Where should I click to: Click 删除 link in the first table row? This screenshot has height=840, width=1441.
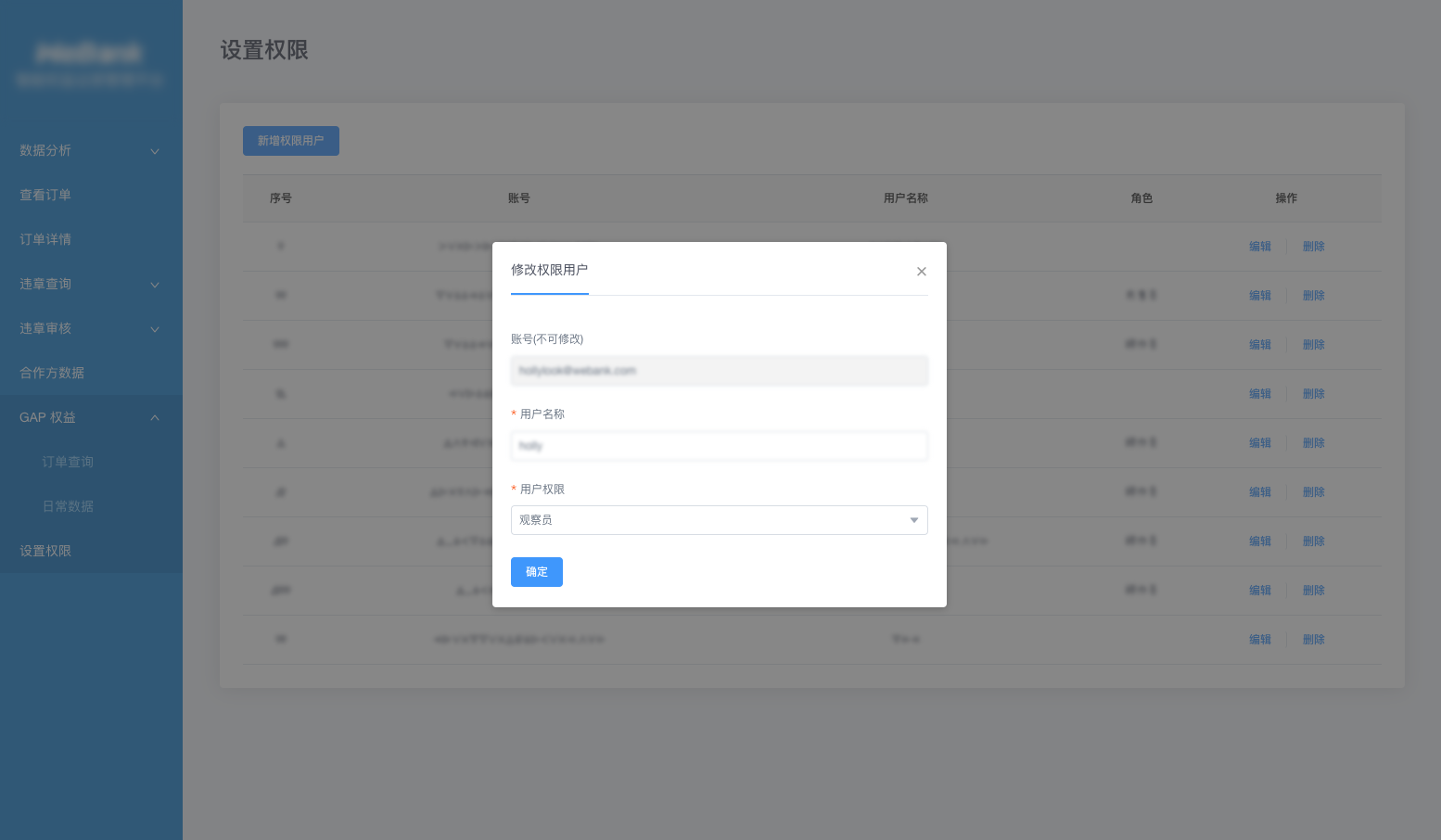(x=1313, y=247)
